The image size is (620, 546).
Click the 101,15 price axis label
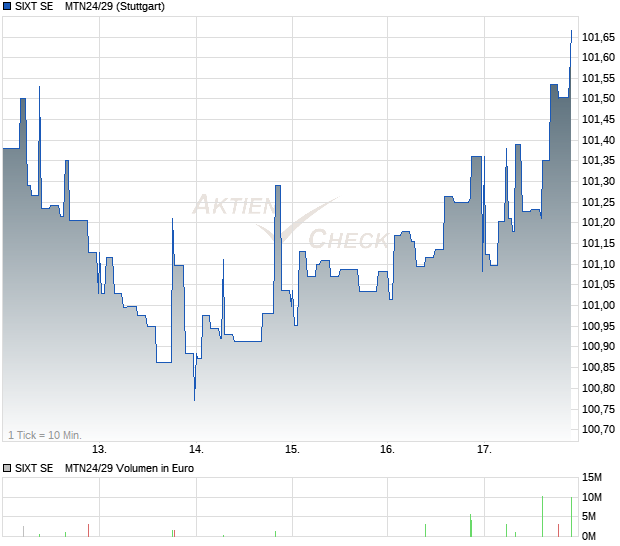click(598, 243)
